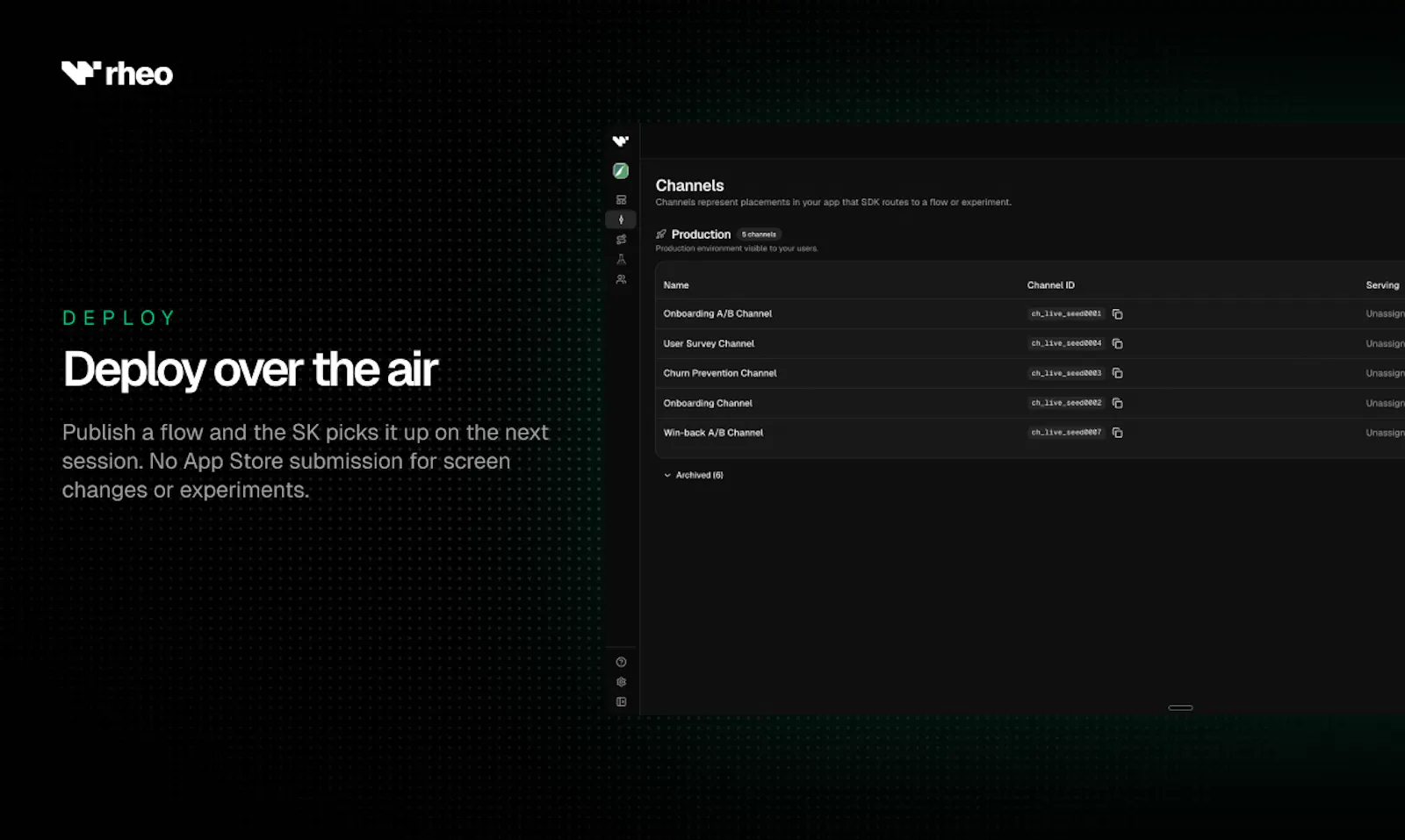This screenshot has width=1405, height=840.
Task: Click Unassigned status for Churn Prevention Channel
Action: tap(1386, 373)
